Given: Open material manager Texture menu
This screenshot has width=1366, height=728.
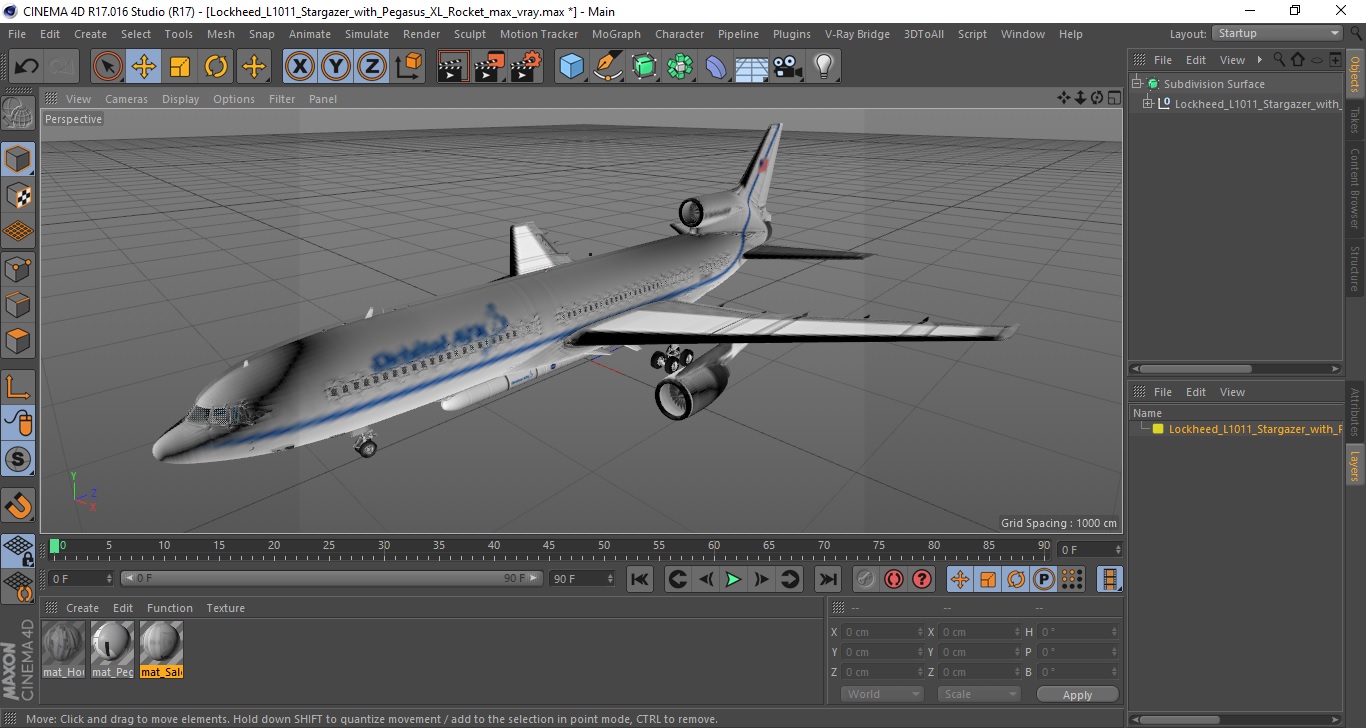Looking at the screenshot, I should point(225,608).
